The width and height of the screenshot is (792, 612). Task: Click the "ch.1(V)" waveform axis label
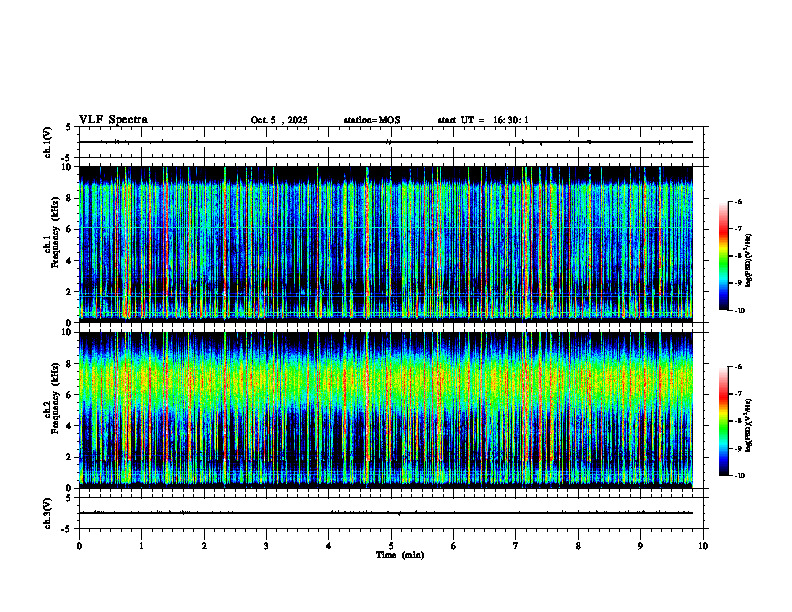[48, 142]
